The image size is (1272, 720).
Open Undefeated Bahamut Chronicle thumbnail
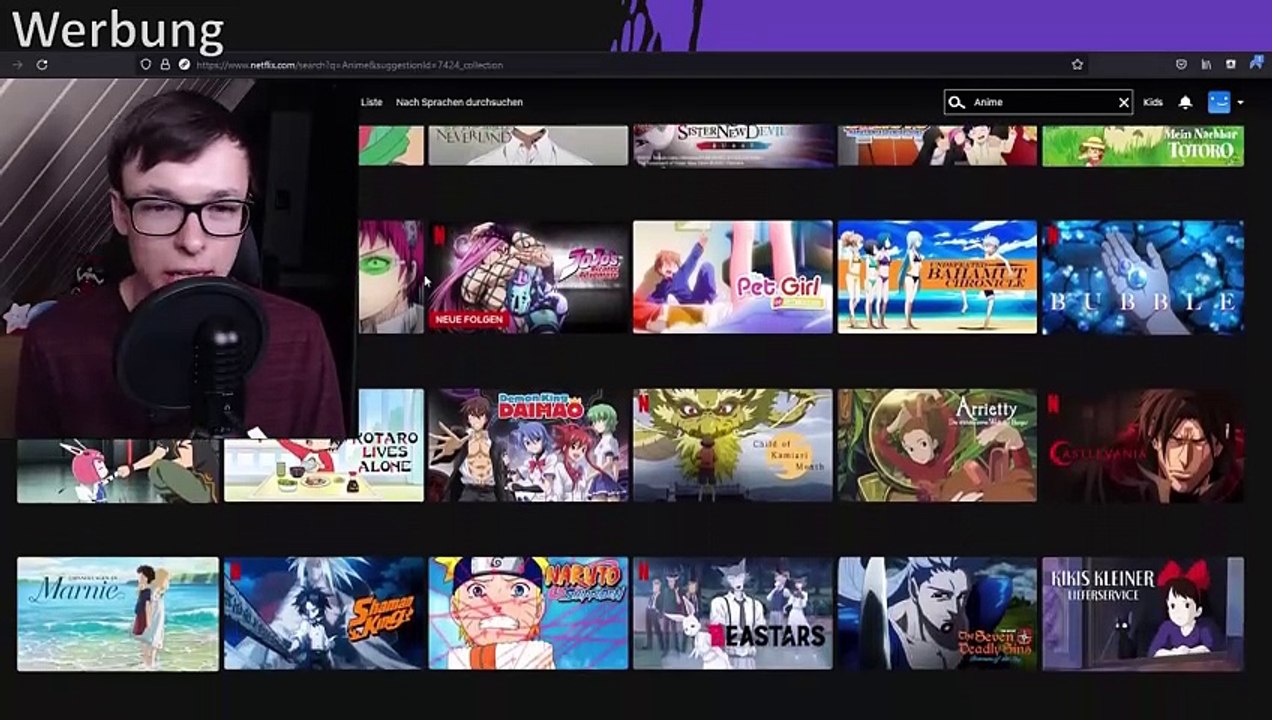(x=937, y=277)
